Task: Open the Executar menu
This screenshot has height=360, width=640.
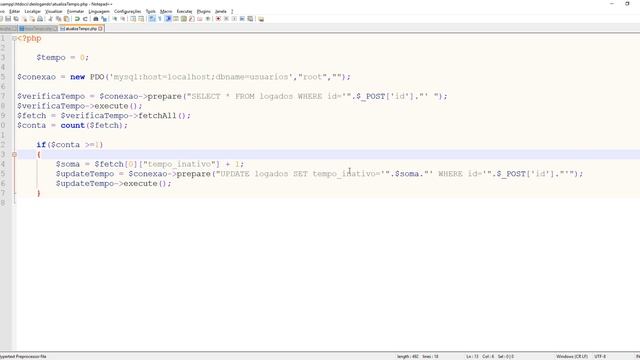Action: click(184, 11)
